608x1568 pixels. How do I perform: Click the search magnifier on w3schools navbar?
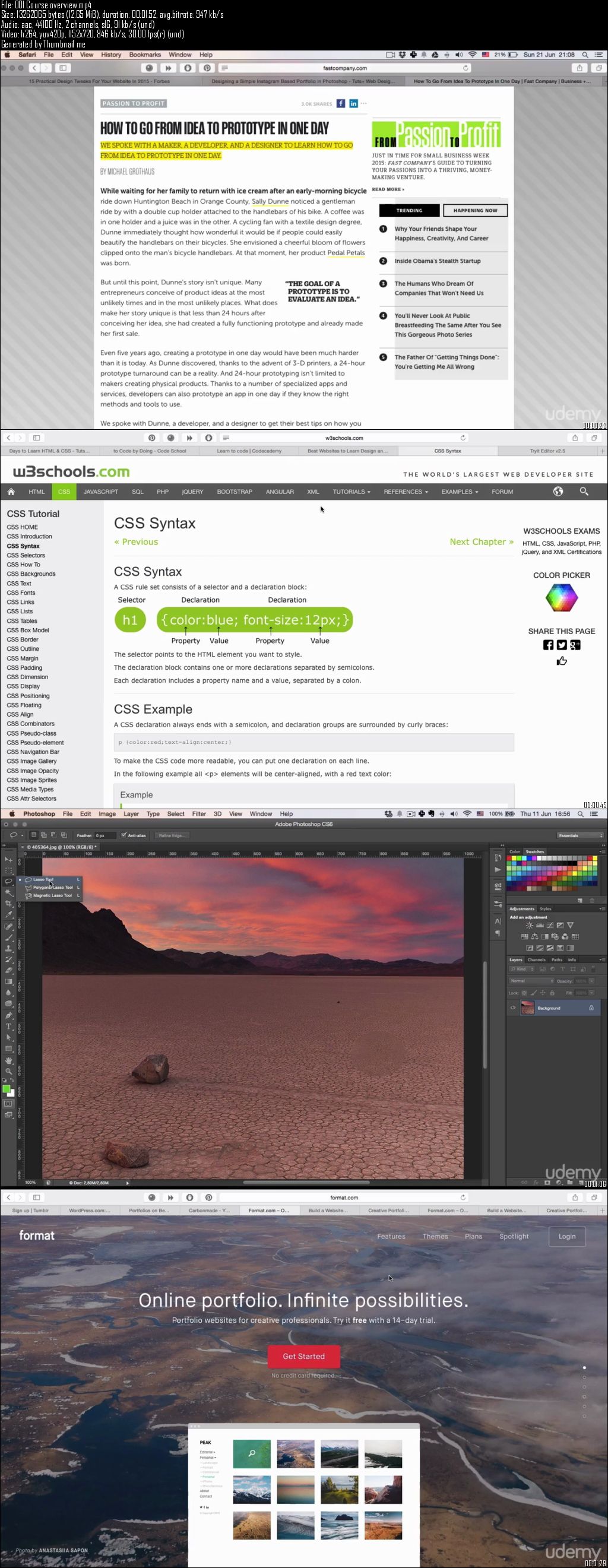coord(584,491)
